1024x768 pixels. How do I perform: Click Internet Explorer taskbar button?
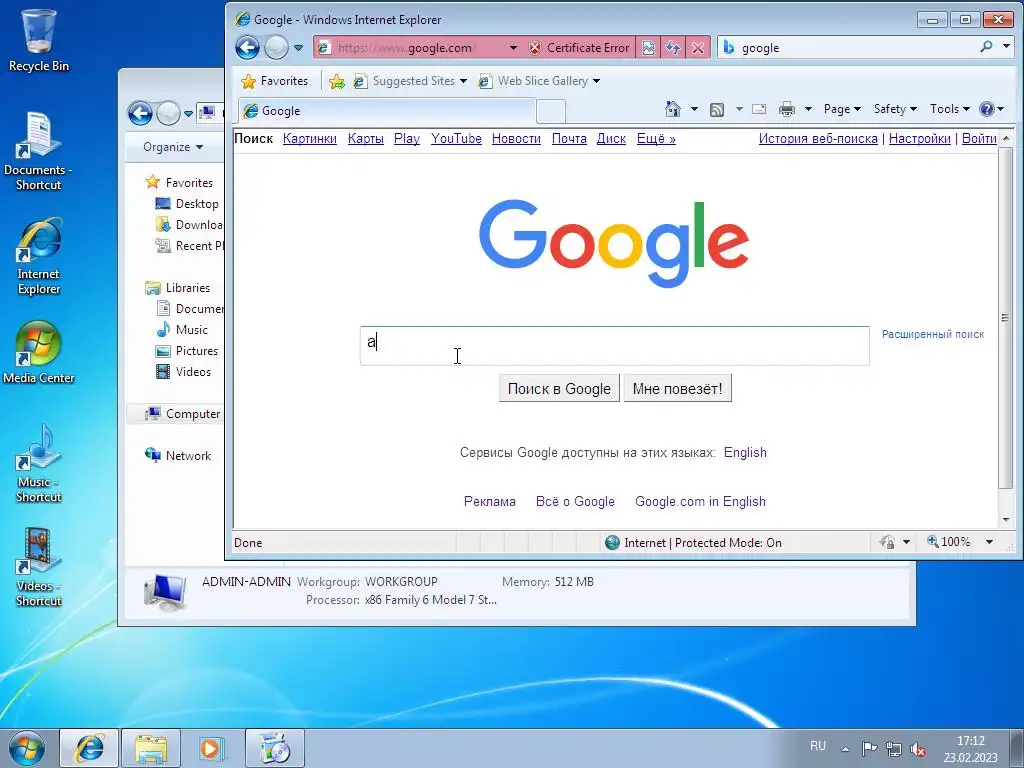(x=89, y=748)
